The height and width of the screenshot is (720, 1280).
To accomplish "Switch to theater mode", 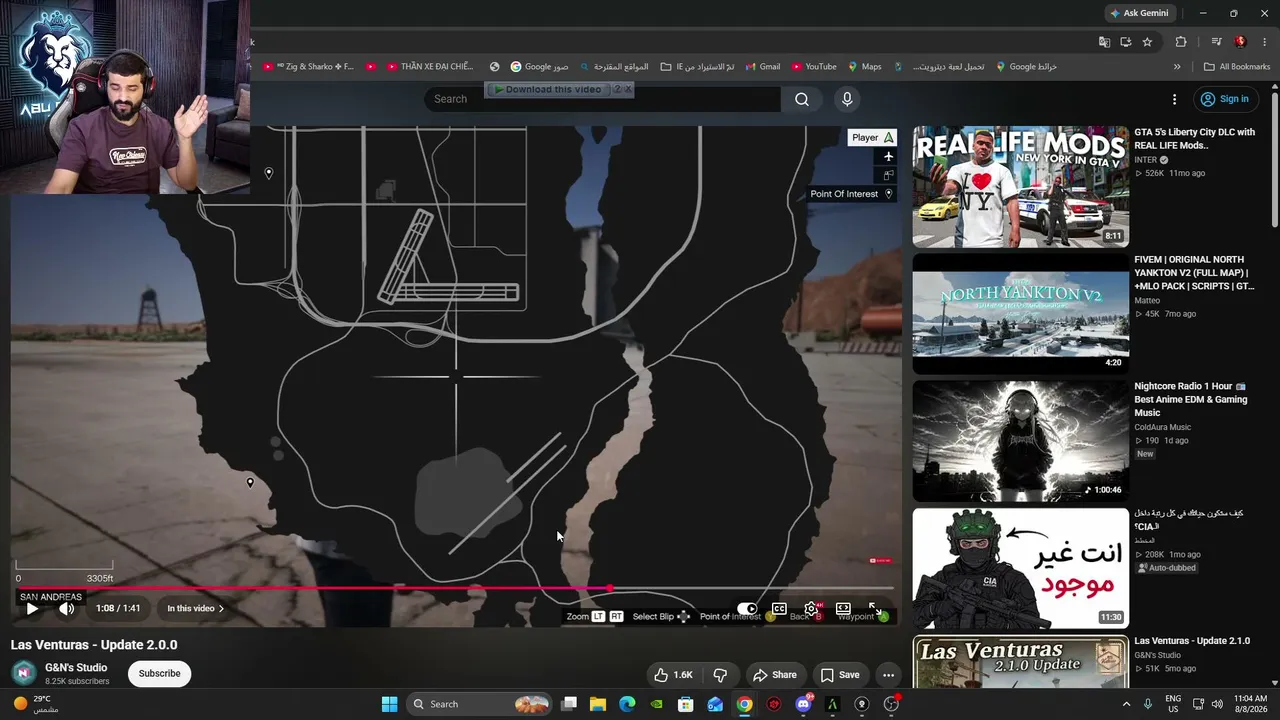I will (x=843, y=608).
